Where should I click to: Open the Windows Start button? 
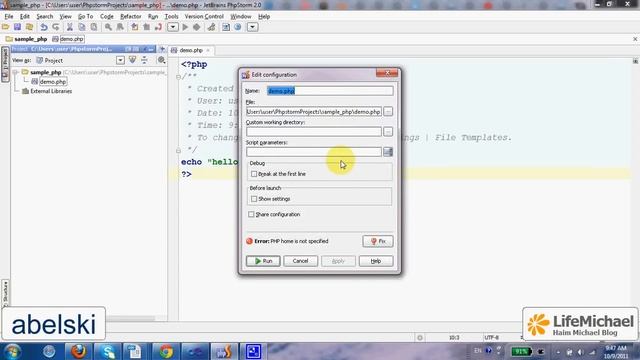point(12,351)
